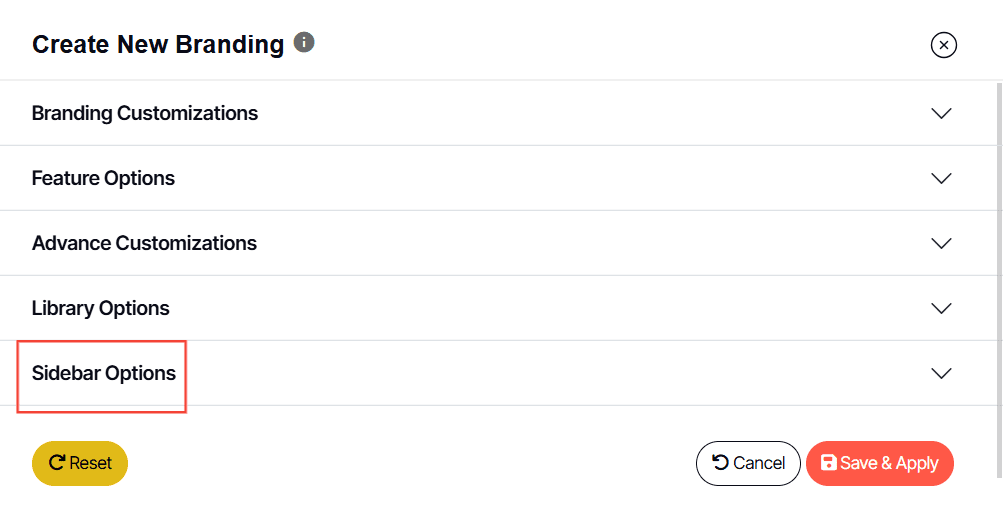Expand Branding Customizations using its chevron
This screenshot has width=1003, height=530.
pyautogui.click(x=941, y=113)
